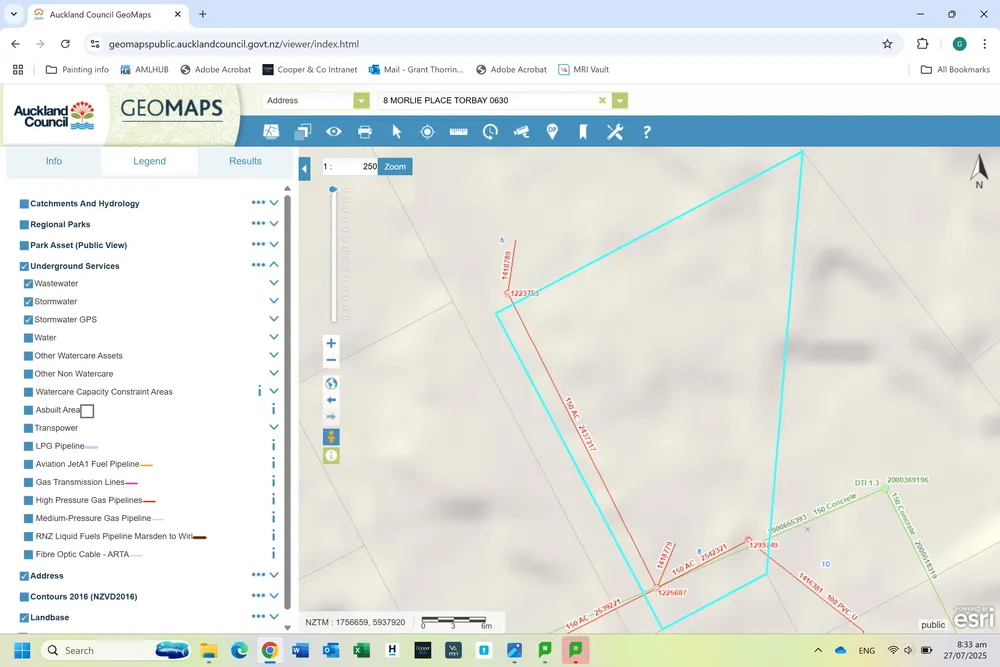Screen dimensions: 1000x667
Task: Click the Zoom scale button
Action: [x=395, y=166]
